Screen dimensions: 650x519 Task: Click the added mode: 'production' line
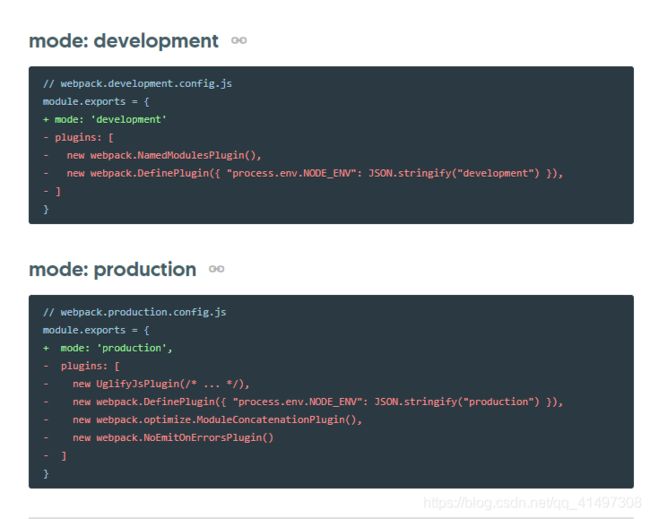tap(107, 348)
